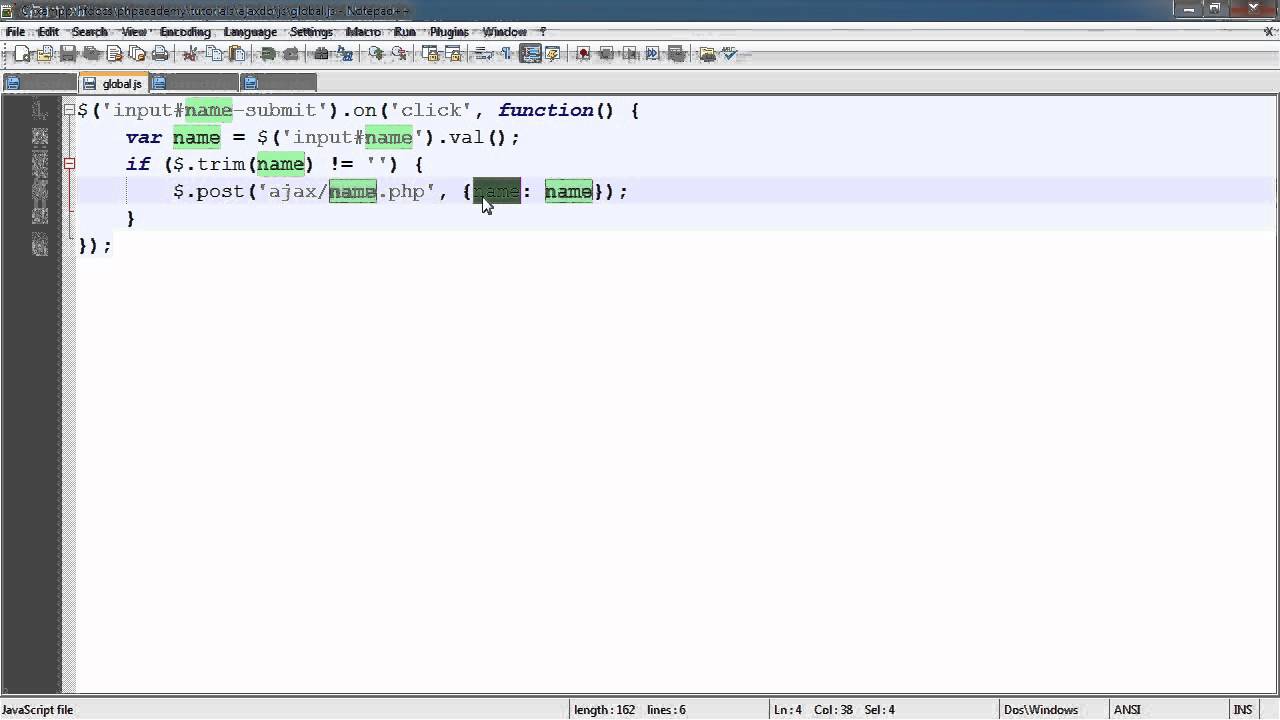The width and height of the screenshot is (1280, 720).
Task: Click the 'Col : 38' status text
Action: (x=833, y=710)
